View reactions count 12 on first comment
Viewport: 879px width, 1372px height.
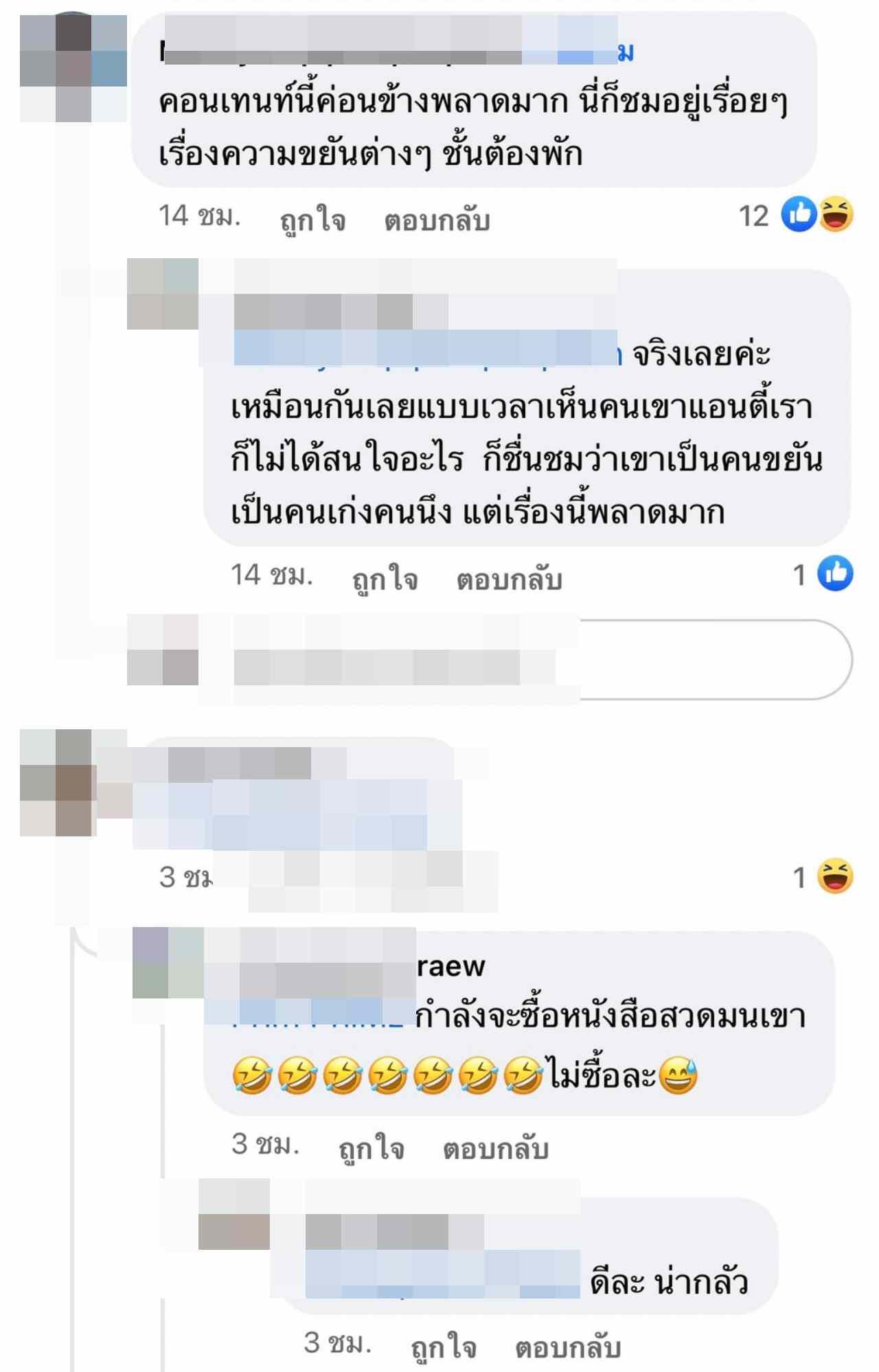[753, 216]
